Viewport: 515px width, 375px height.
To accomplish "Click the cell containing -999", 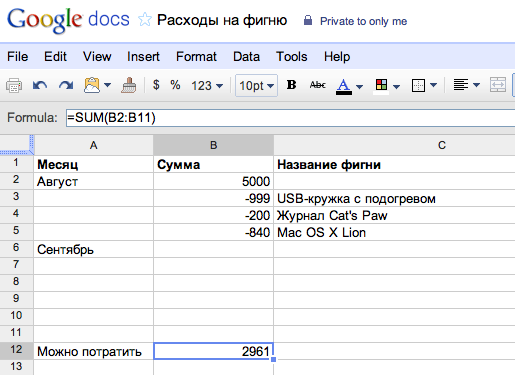I will (213, 198).
